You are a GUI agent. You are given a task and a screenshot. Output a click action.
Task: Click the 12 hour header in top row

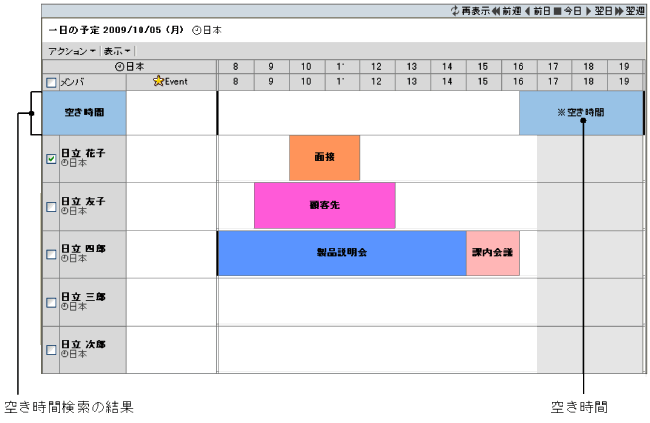tap(376, 67)
